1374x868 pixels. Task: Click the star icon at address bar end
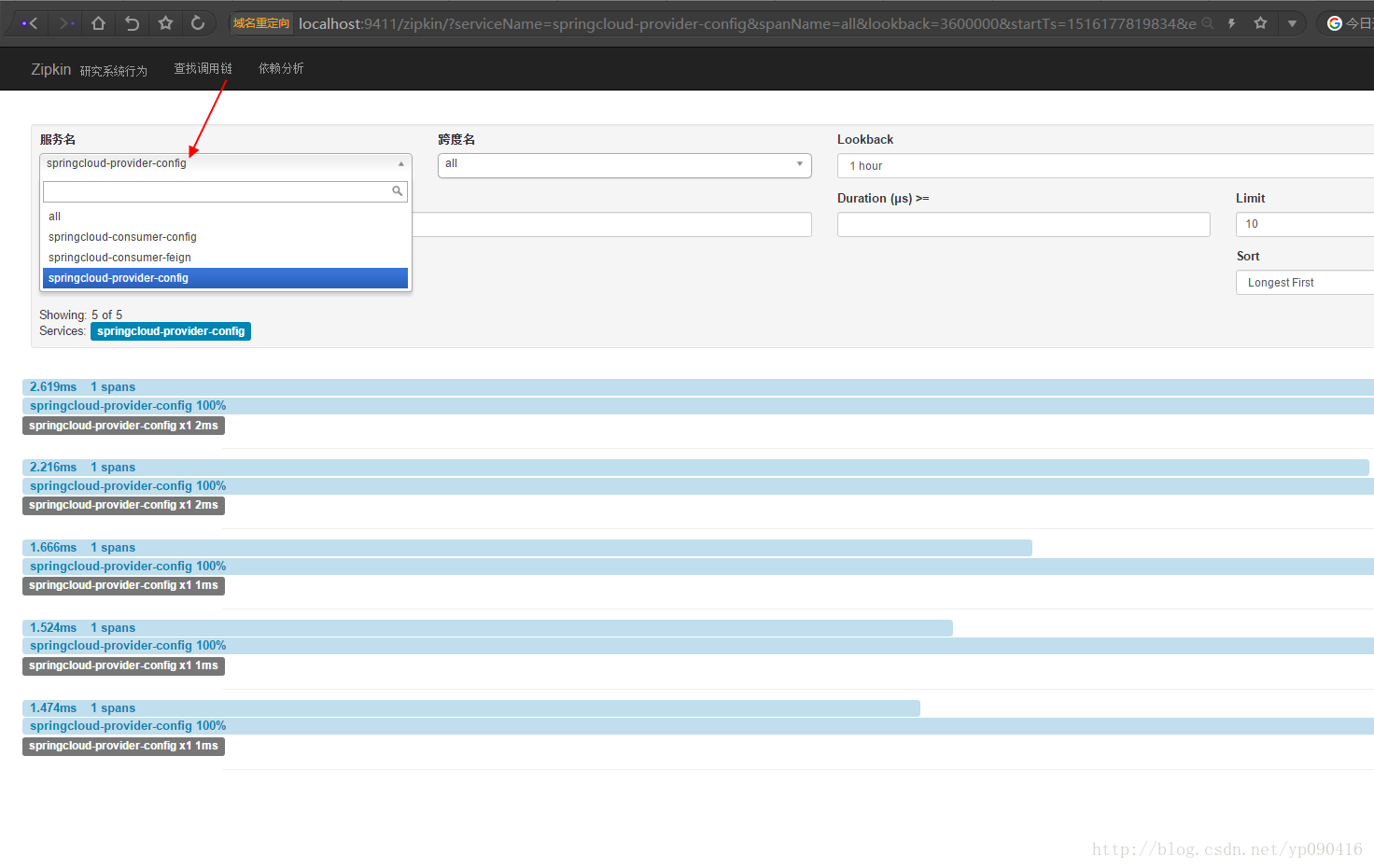[x=1261, y=23]
